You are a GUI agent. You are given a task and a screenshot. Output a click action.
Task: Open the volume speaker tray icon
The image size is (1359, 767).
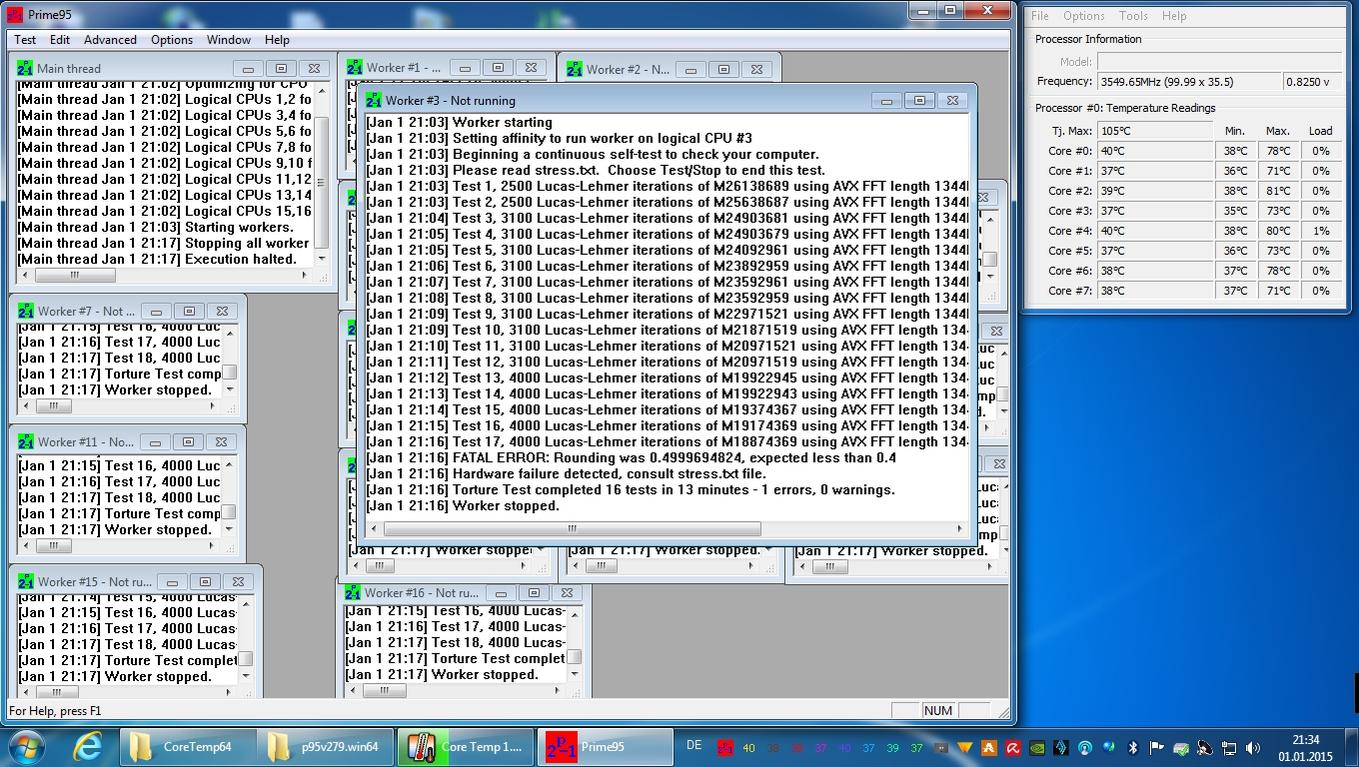[x=1252, y=748]
